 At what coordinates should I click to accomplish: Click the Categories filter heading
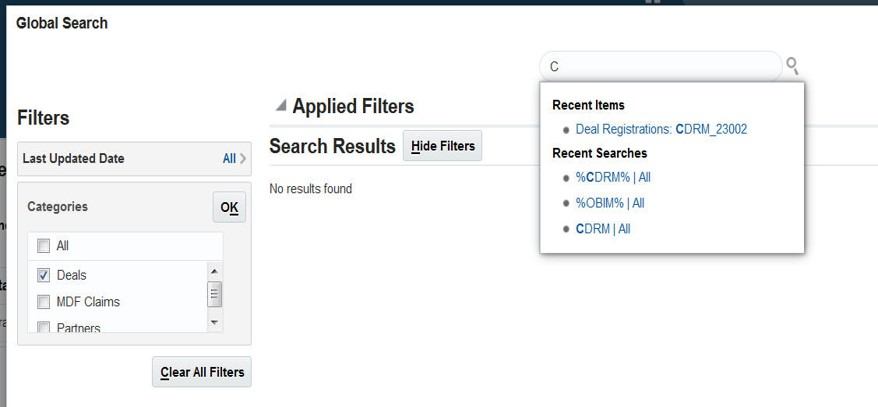coord(57,207)
